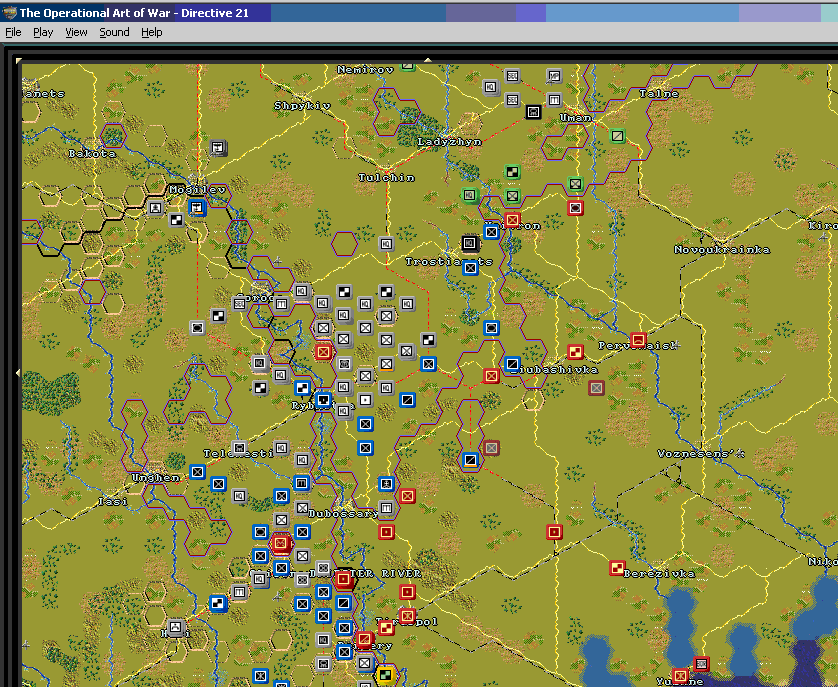Click the top-left corner map scroll arrow
The image size is (838, 689).
19,61
